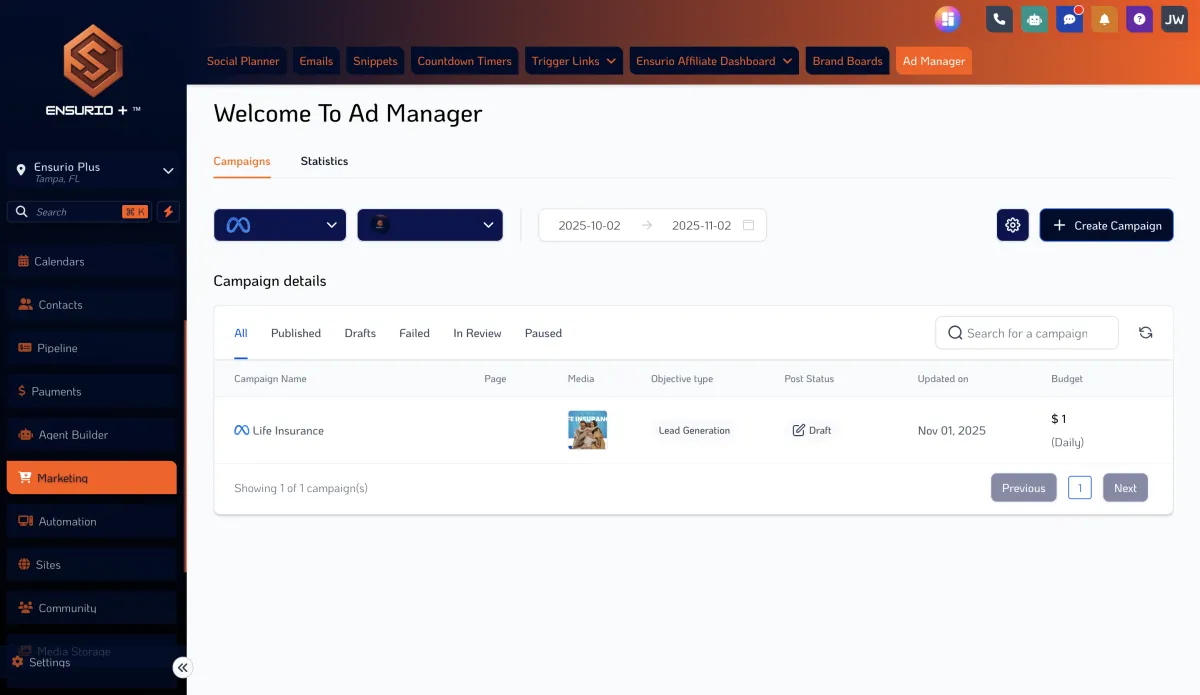Open Agent Builder in sidebar
The image size is (1200, 695).
tap(92, 435)
